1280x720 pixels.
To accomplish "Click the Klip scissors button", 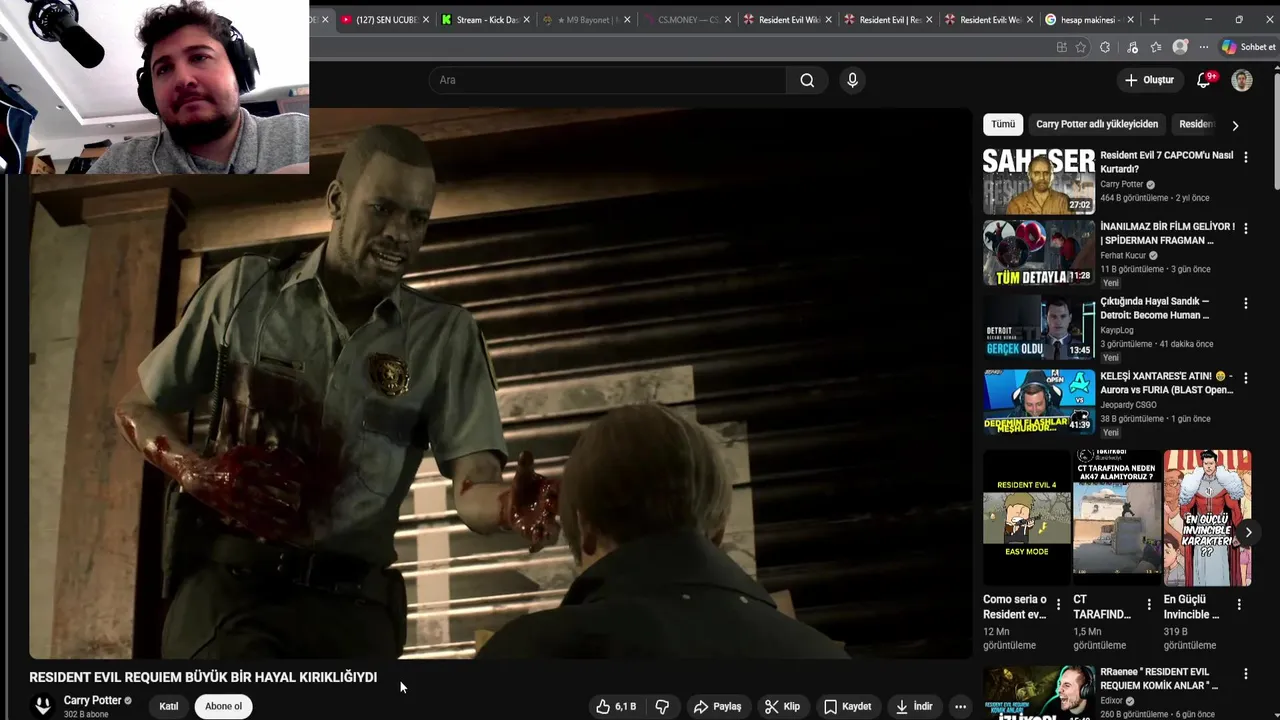I will pyautogui.click(x=783, y=706).
